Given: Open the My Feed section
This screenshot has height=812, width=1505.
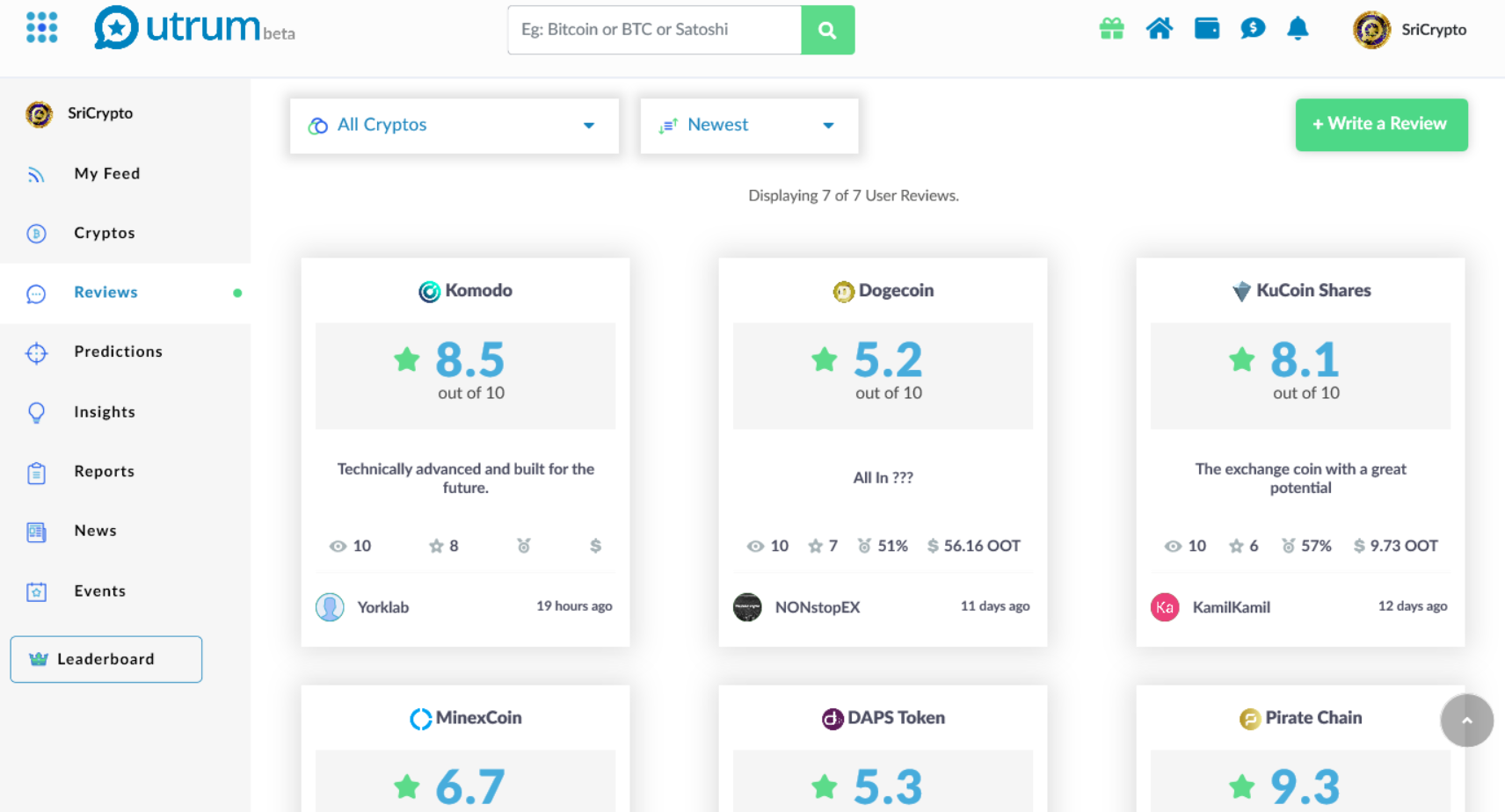Looking at the screenshot, I should point(106,173).
